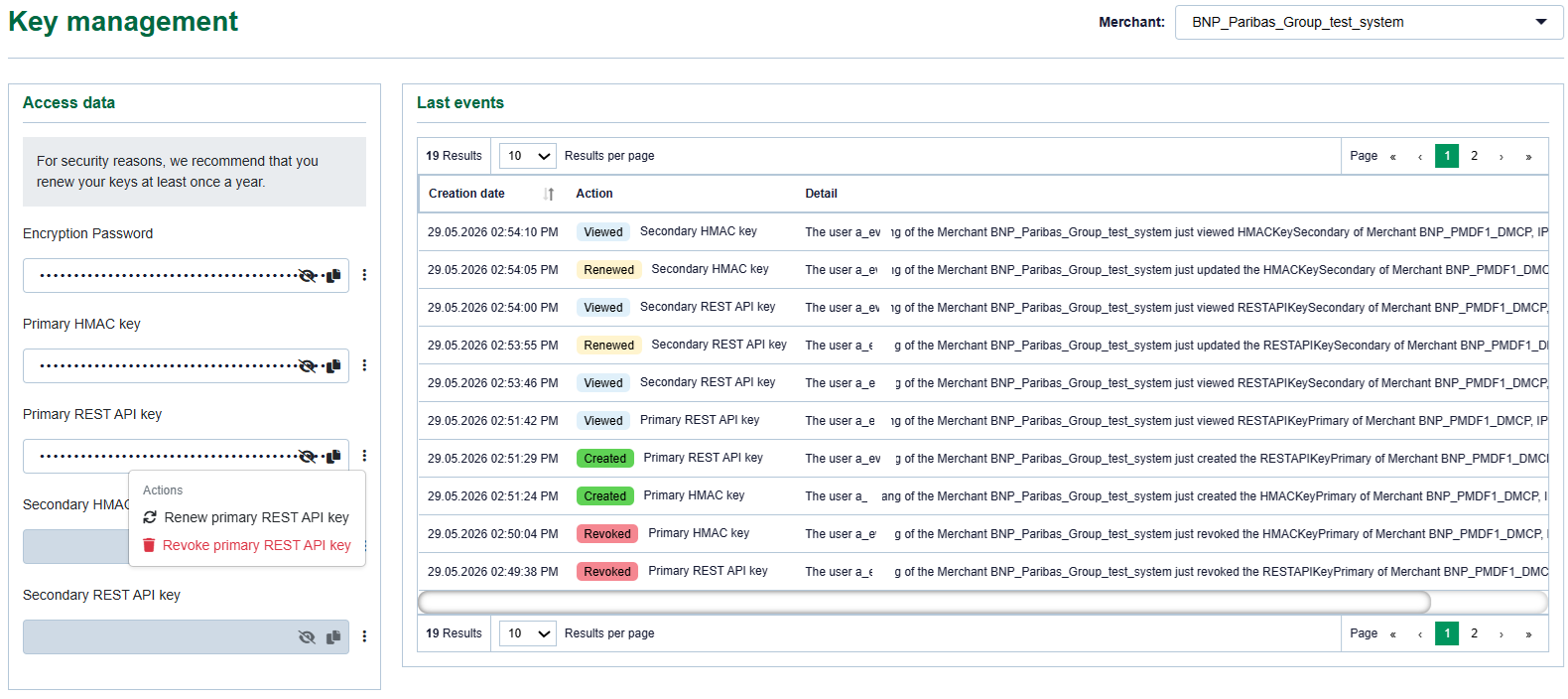Choose Renew primary REST API key
The height and width of the screenshot is (699, 1568).
point(246,517)
